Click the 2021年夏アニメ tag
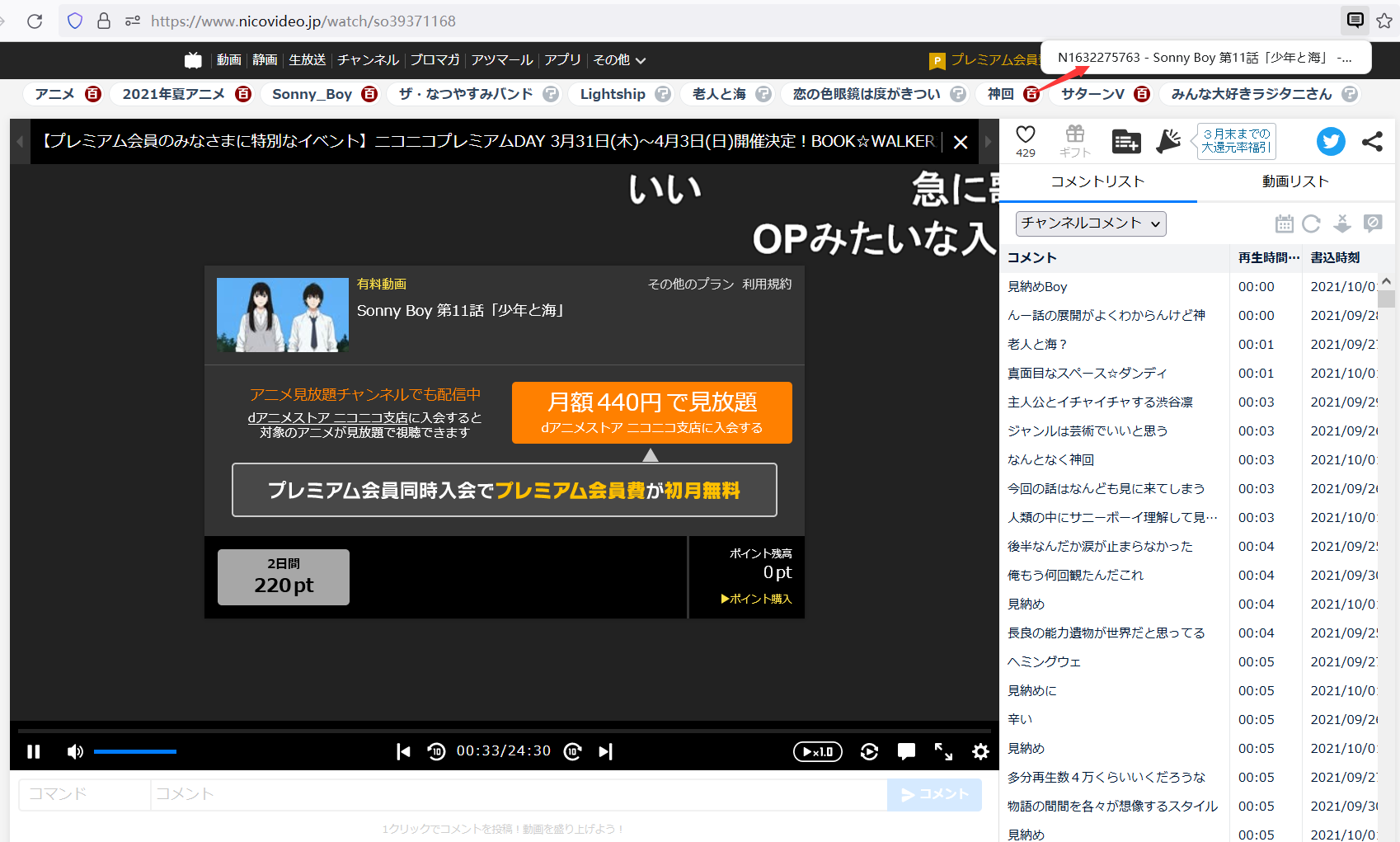 (x=174, y=94)
